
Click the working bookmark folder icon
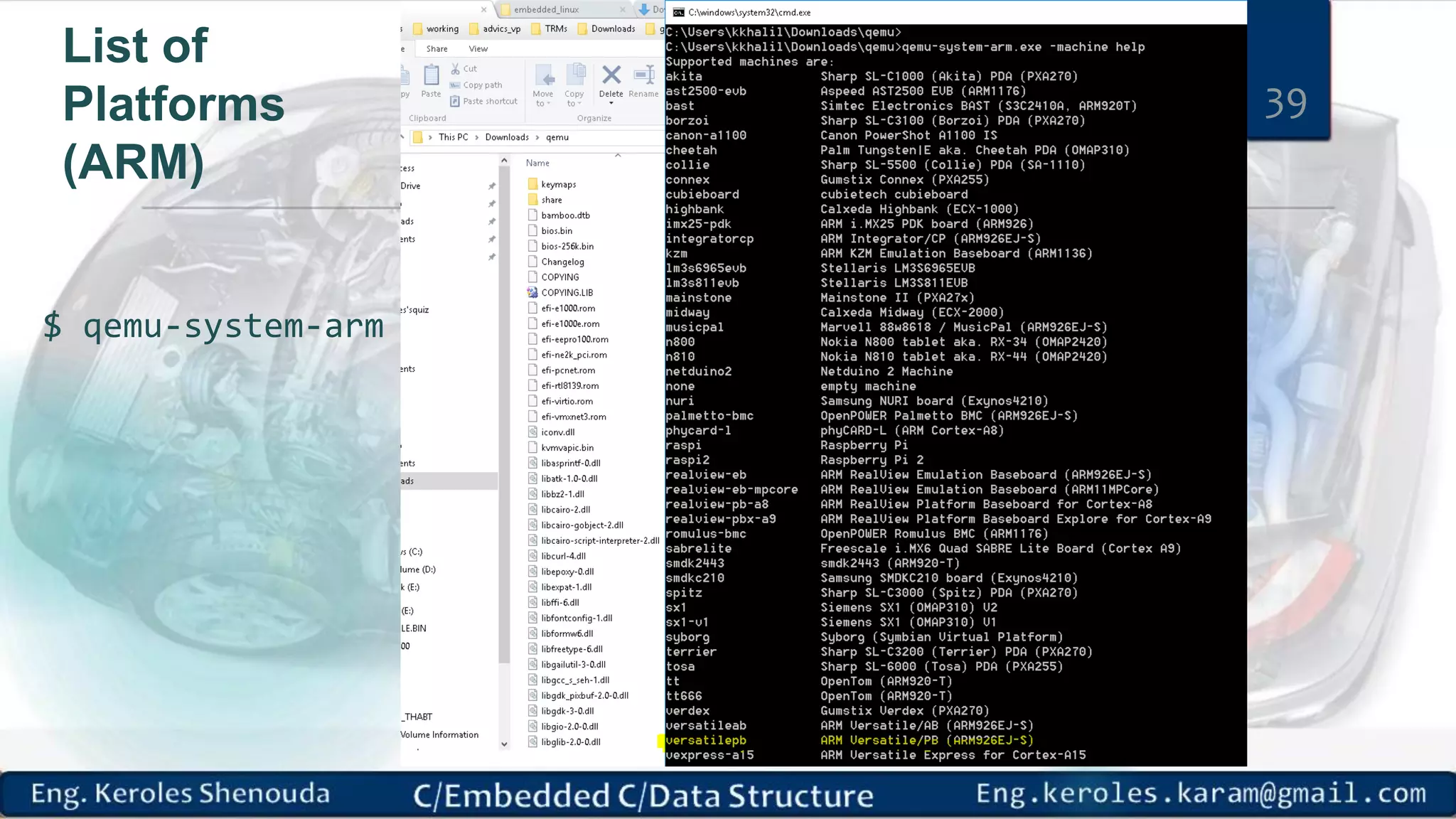coord(418,29)
